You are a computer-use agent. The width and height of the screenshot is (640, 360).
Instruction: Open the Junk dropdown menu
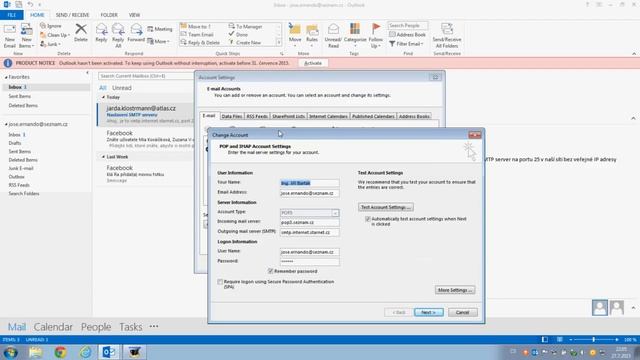point(51,44)
